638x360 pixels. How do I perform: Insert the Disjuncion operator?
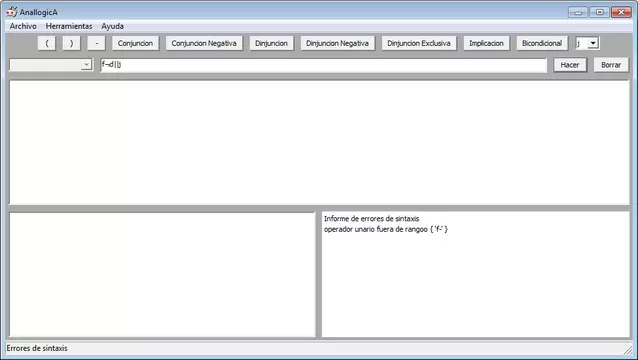coord(271,43)
